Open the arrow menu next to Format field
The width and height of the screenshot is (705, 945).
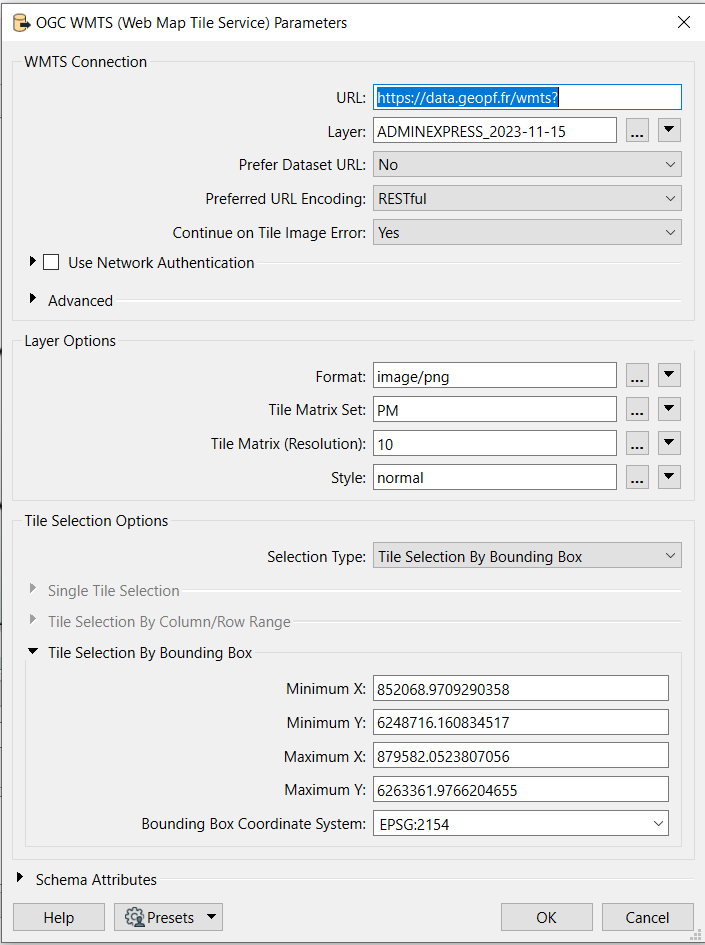tap(670, 376)
